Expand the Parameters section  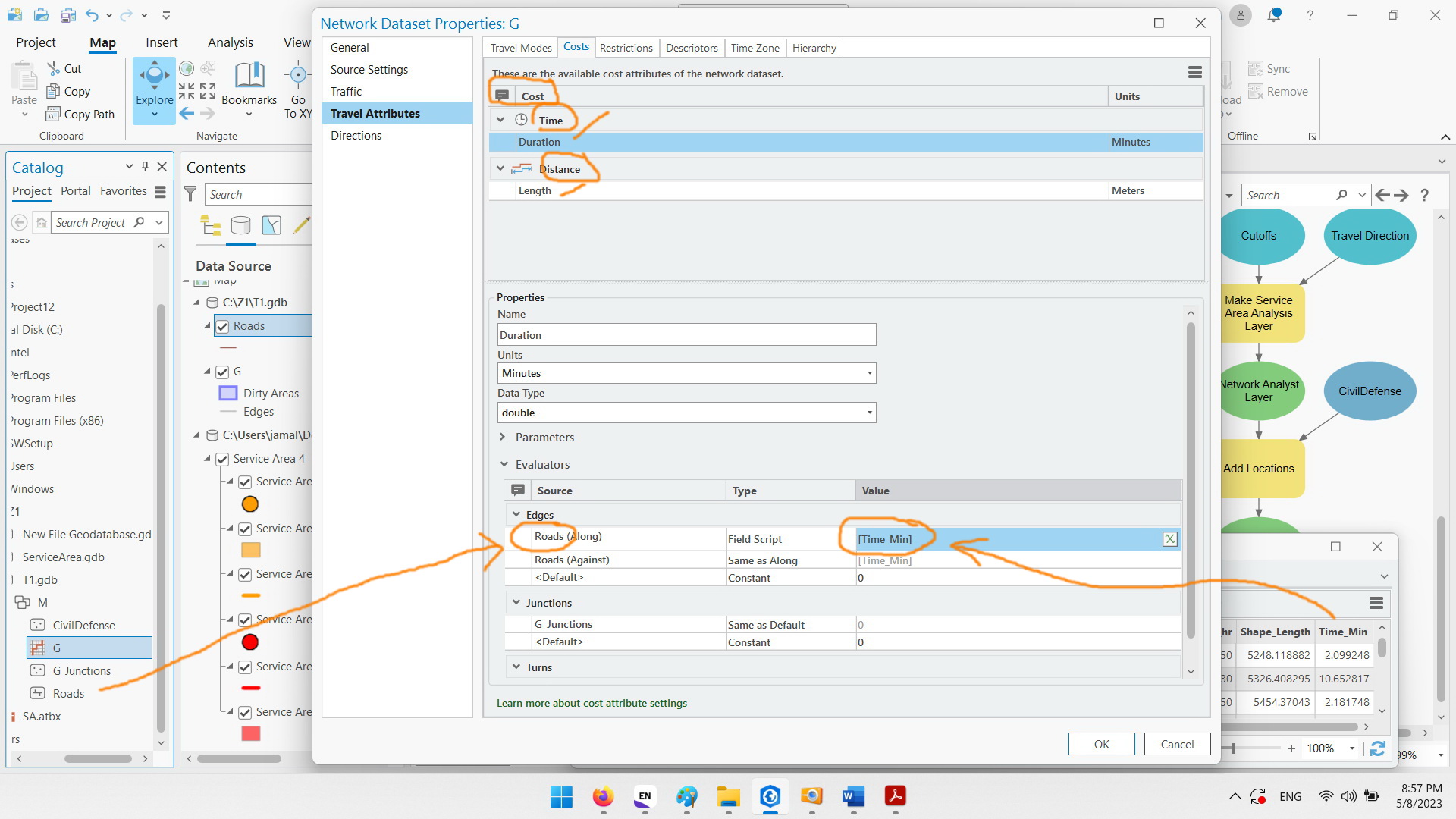point(502,437)
